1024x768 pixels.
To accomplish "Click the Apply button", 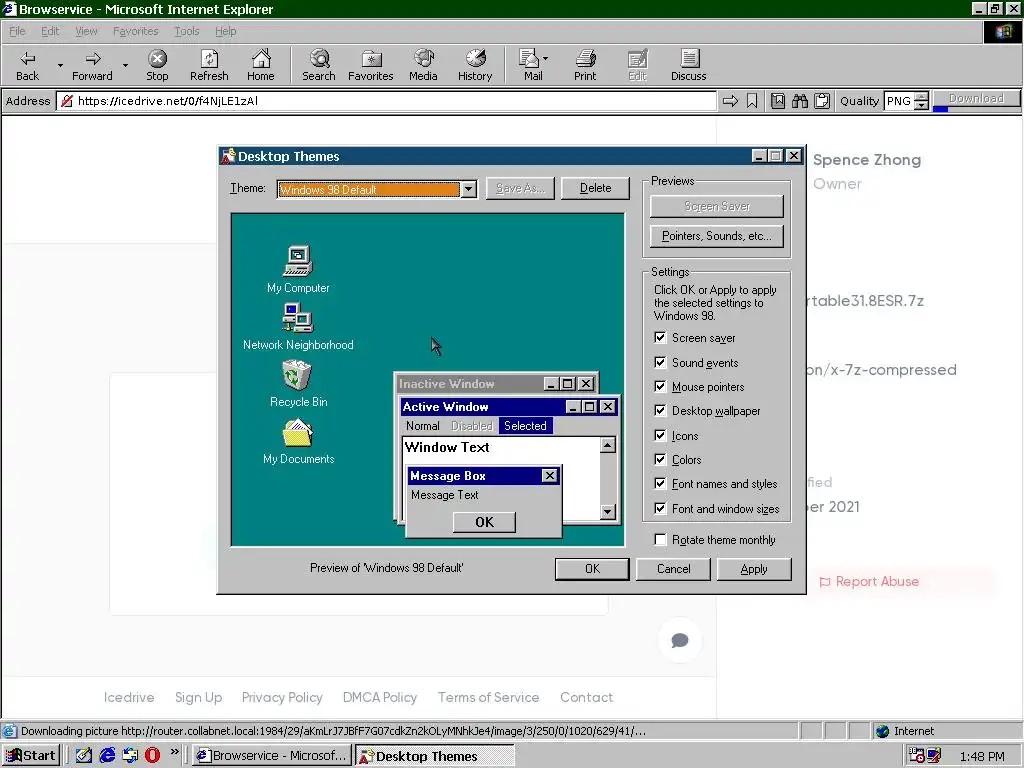I will click(754, 569).
